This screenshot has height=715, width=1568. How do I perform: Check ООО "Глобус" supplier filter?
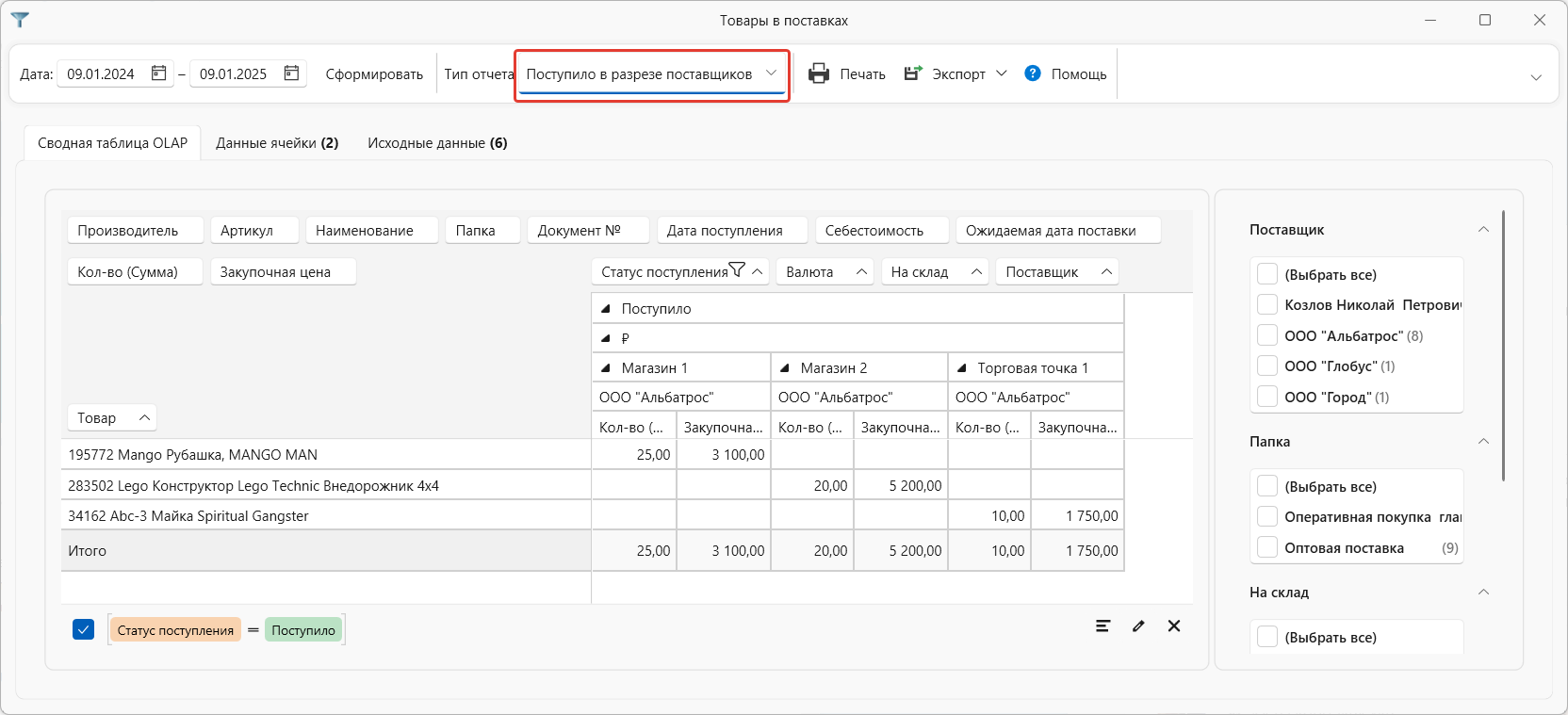1267,366
